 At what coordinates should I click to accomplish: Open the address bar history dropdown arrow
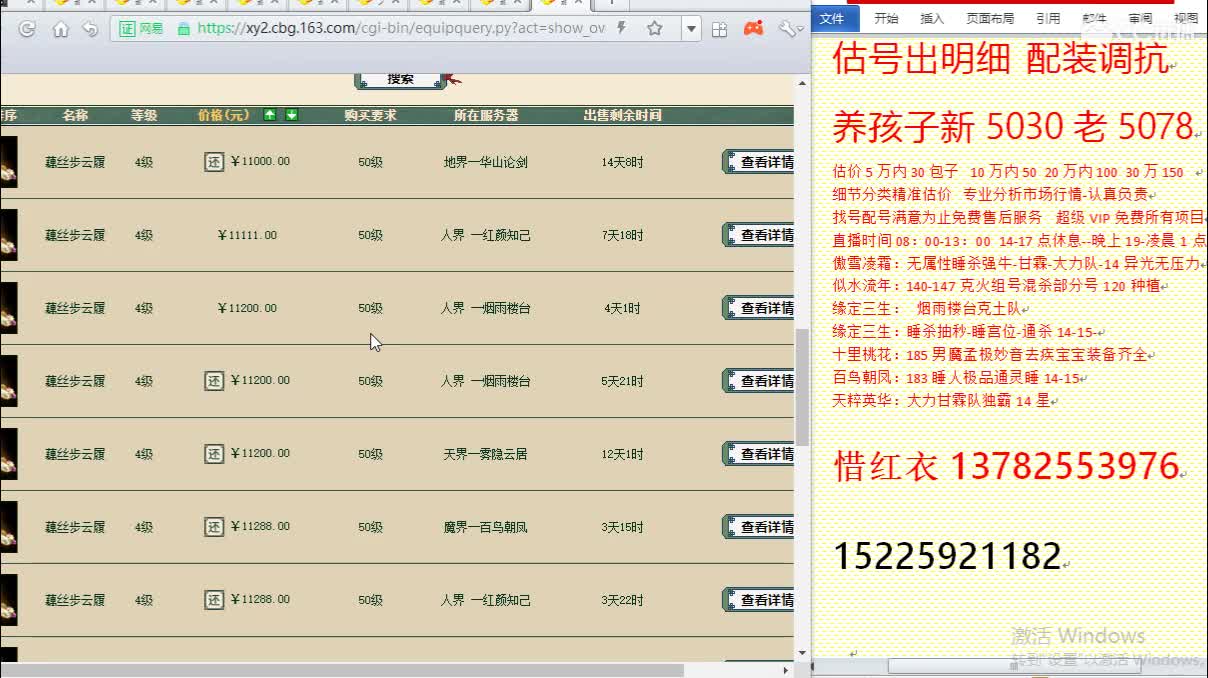click(x=692, y=29)
